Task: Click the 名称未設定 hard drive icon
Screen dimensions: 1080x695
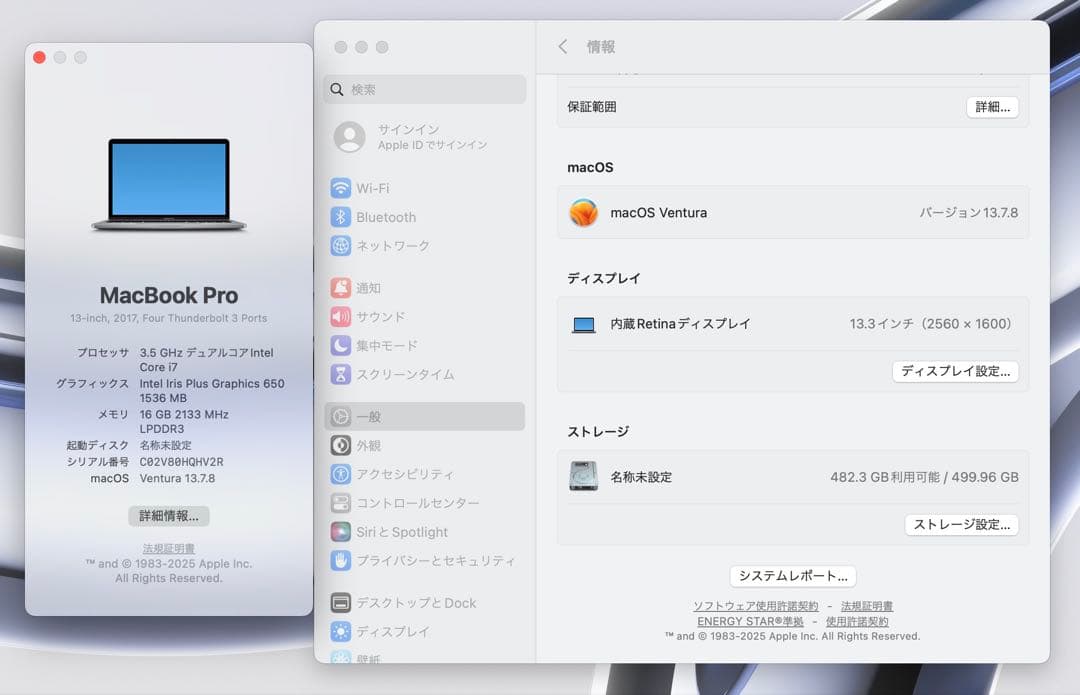Action: pos(583,476)
